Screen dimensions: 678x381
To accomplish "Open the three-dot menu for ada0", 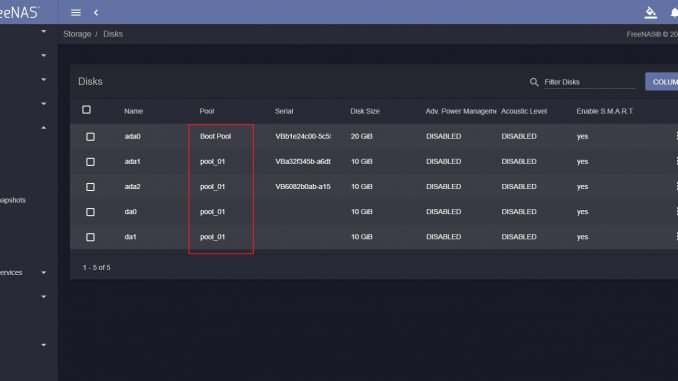I will click(x=676, y=136).
